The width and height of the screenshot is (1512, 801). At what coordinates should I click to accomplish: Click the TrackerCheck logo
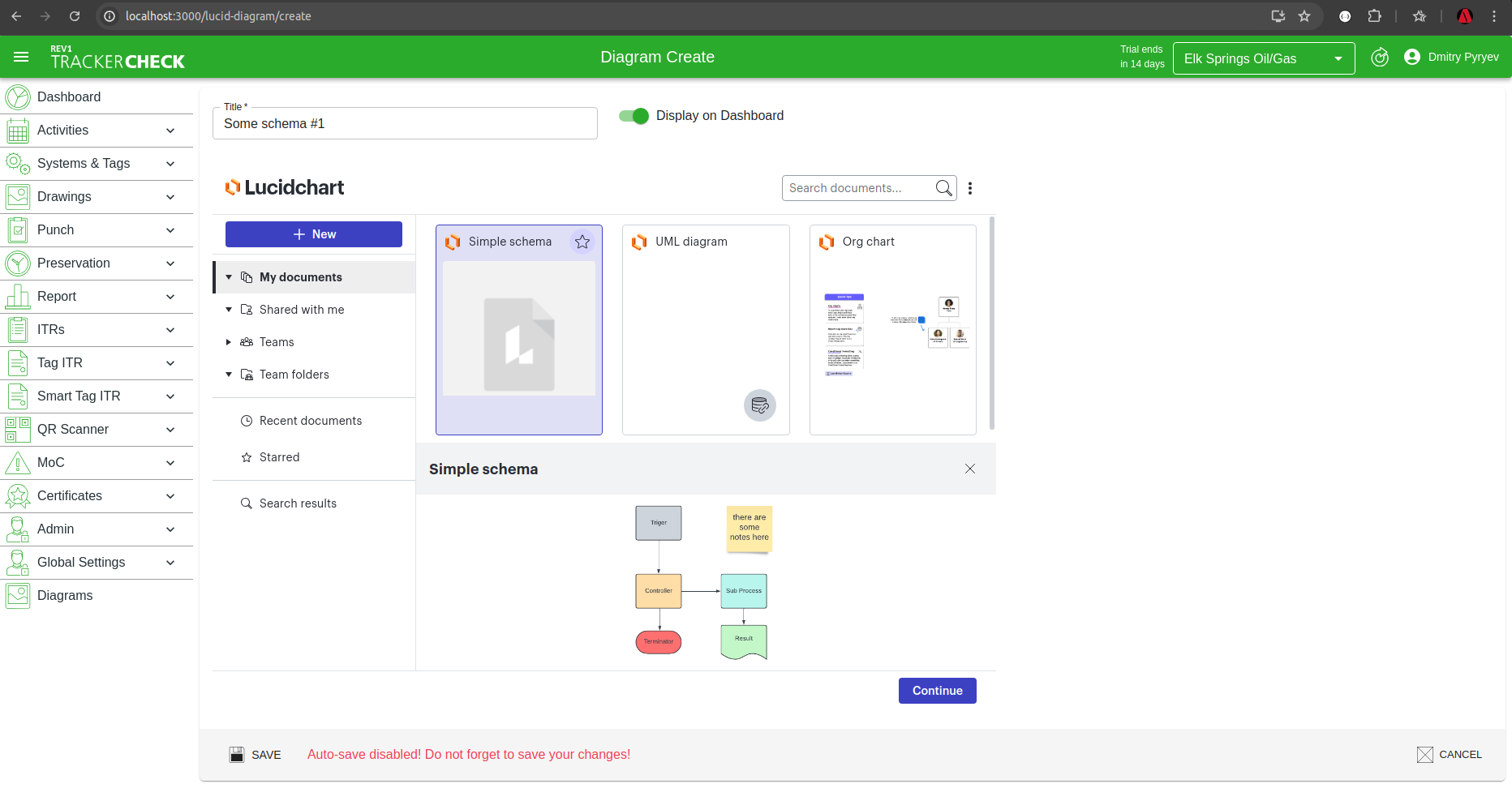coord(118,58)
